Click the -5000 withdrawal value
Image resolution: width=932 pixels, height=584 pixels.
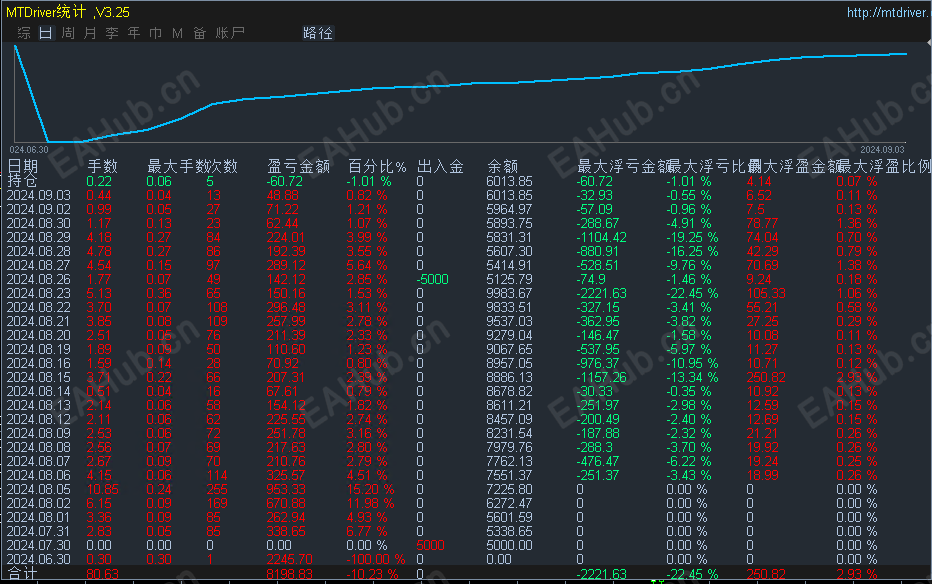tap(433, 279)
